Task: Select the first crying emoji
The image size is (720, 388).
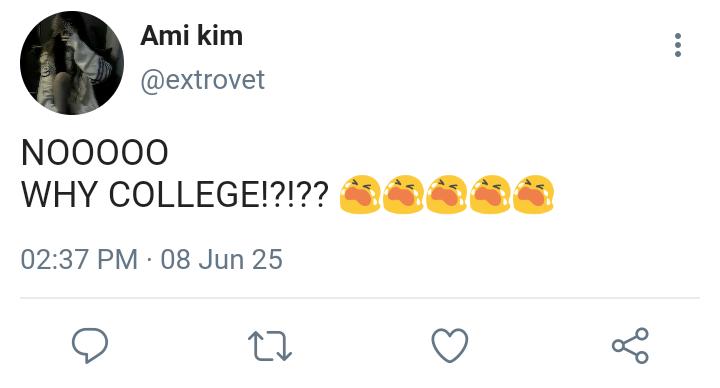Action: [360, 194]
